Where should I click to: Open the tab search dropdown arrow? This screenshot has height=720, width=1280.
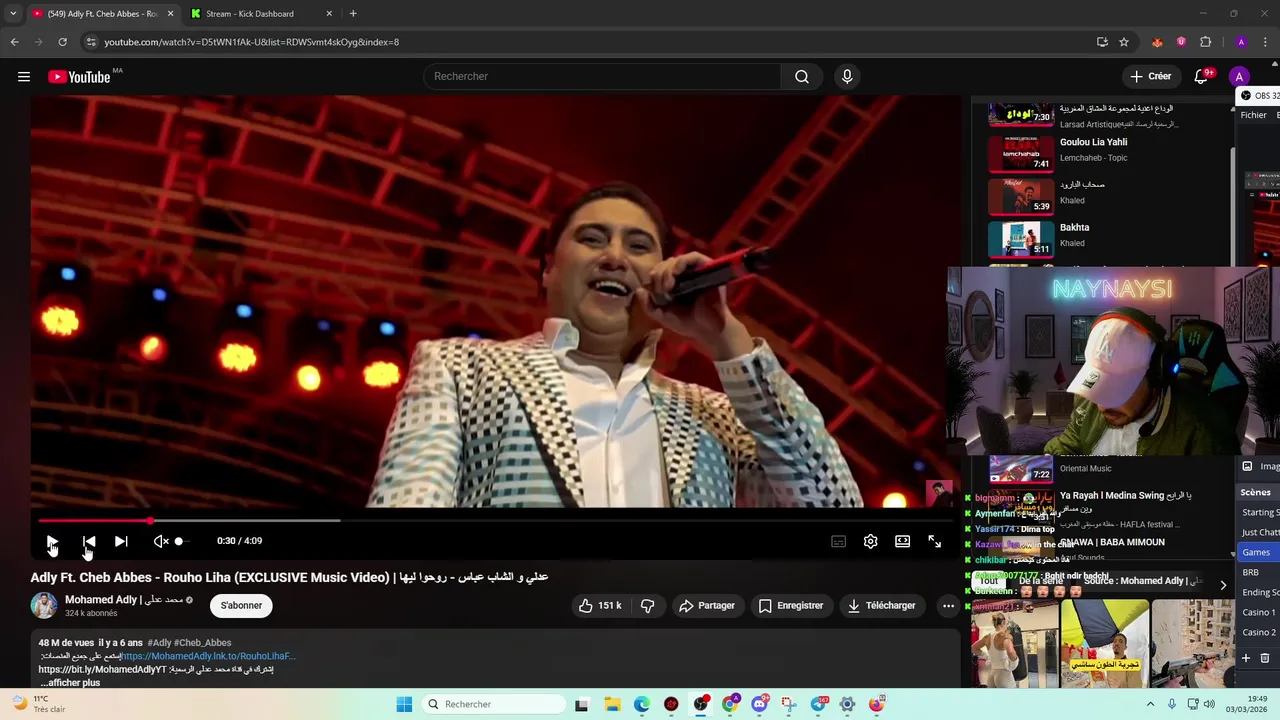tap(13, 14)
